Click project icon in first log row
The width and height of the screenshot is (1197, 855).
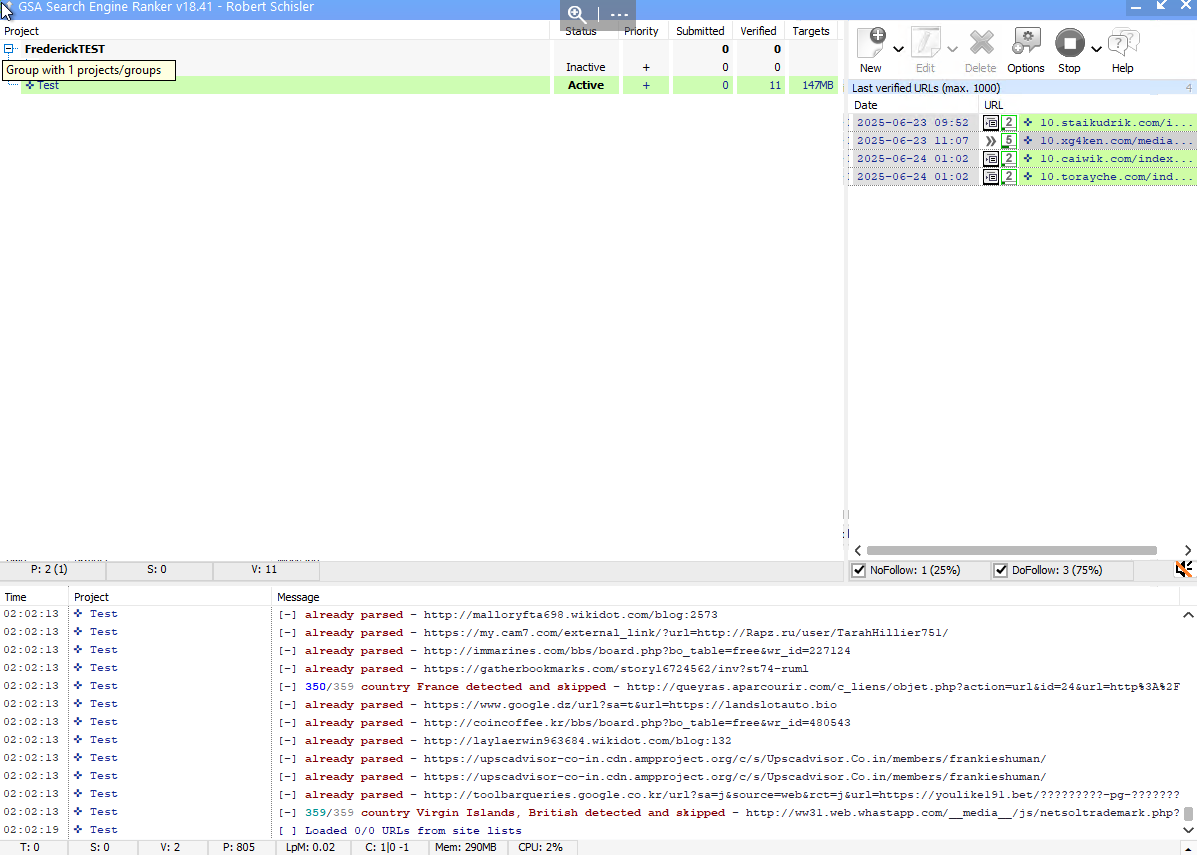coord(78,614)
